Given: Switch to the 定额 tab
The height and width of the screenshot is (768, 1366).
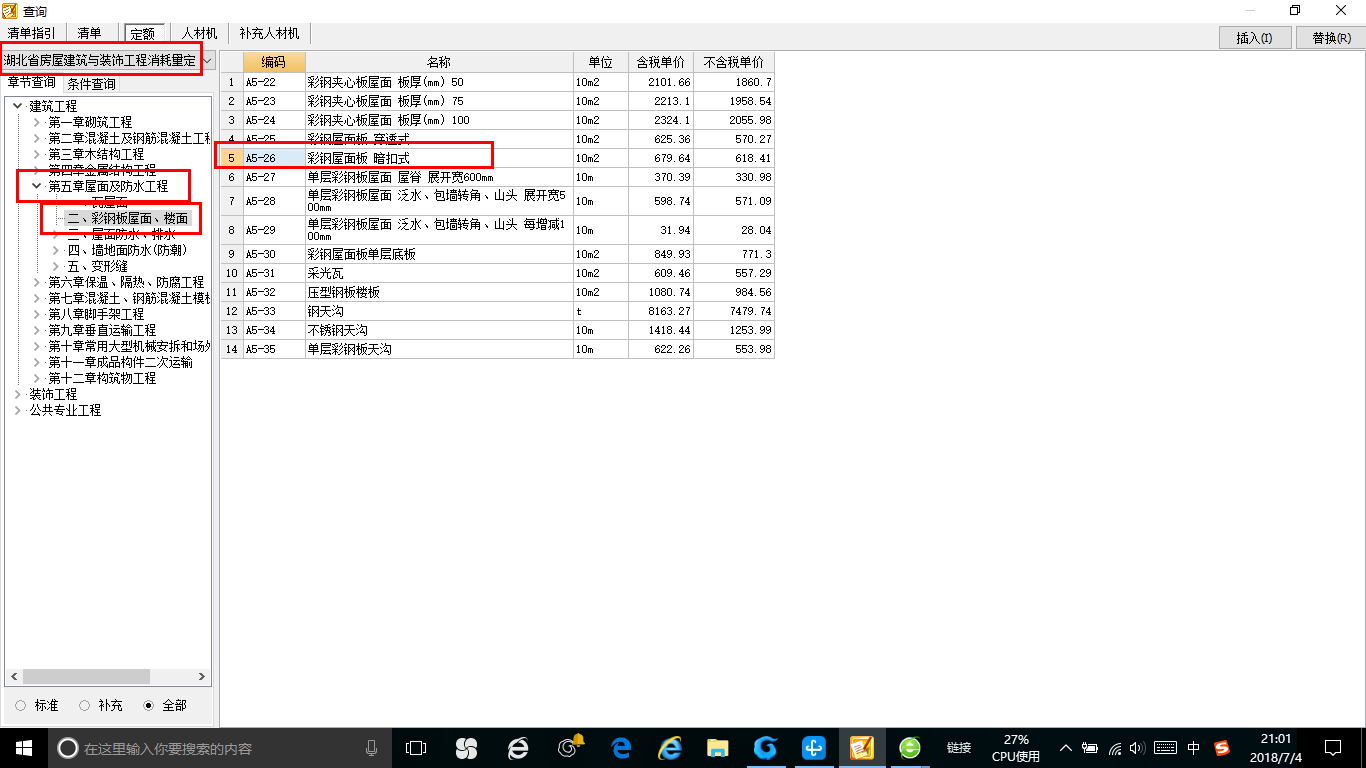Looking at the screenshot, I should point(143,34).
